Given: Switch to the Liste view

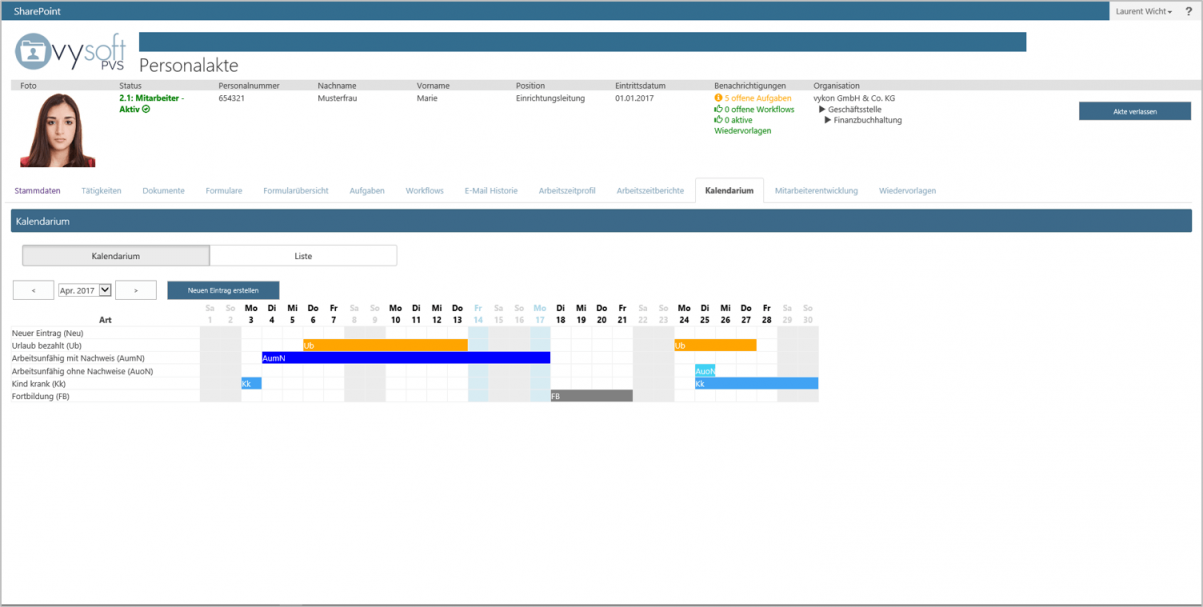Looking at the screenshot, I should [303, 255].
